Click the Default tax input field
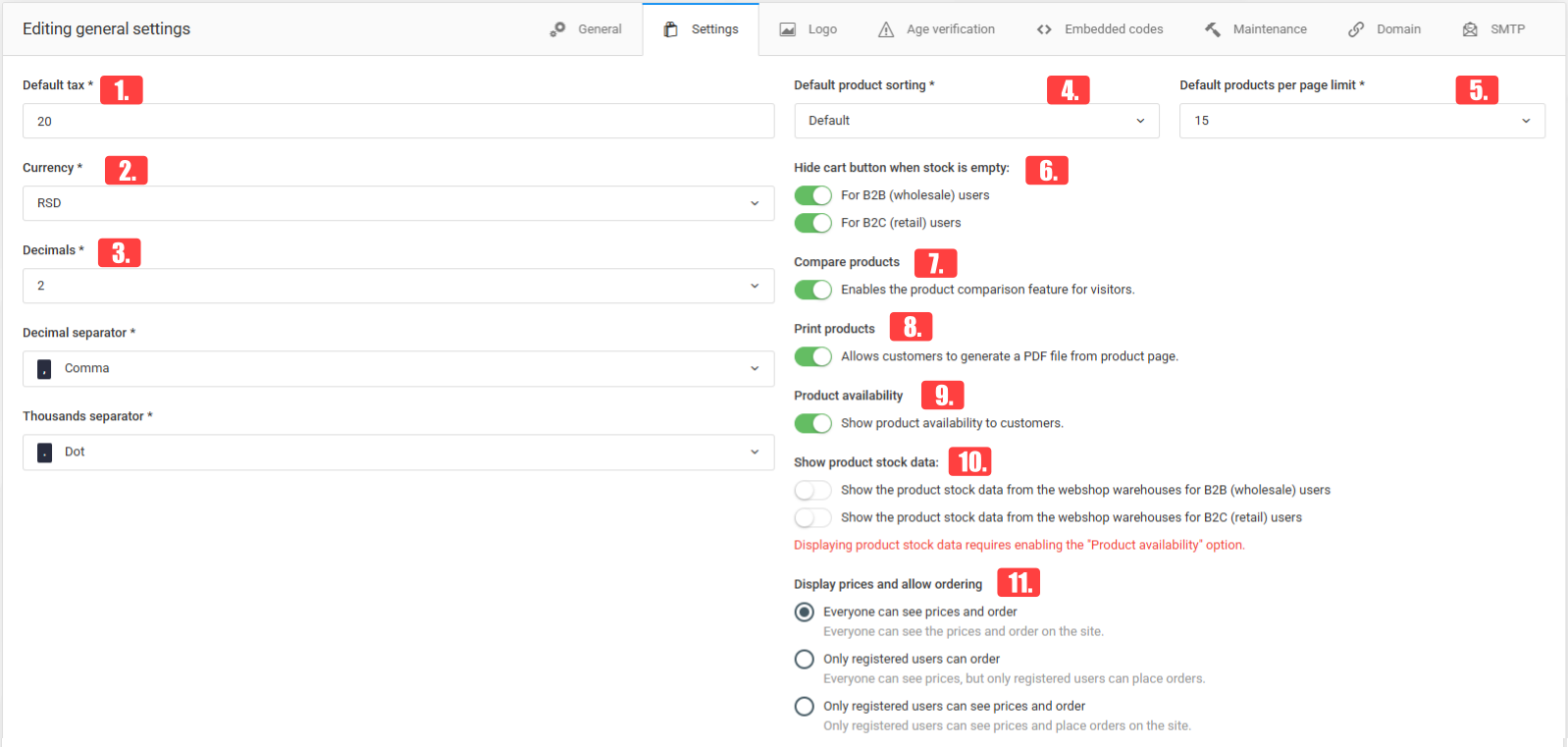This screenshot has width=1568, height=747. (397, 121)
